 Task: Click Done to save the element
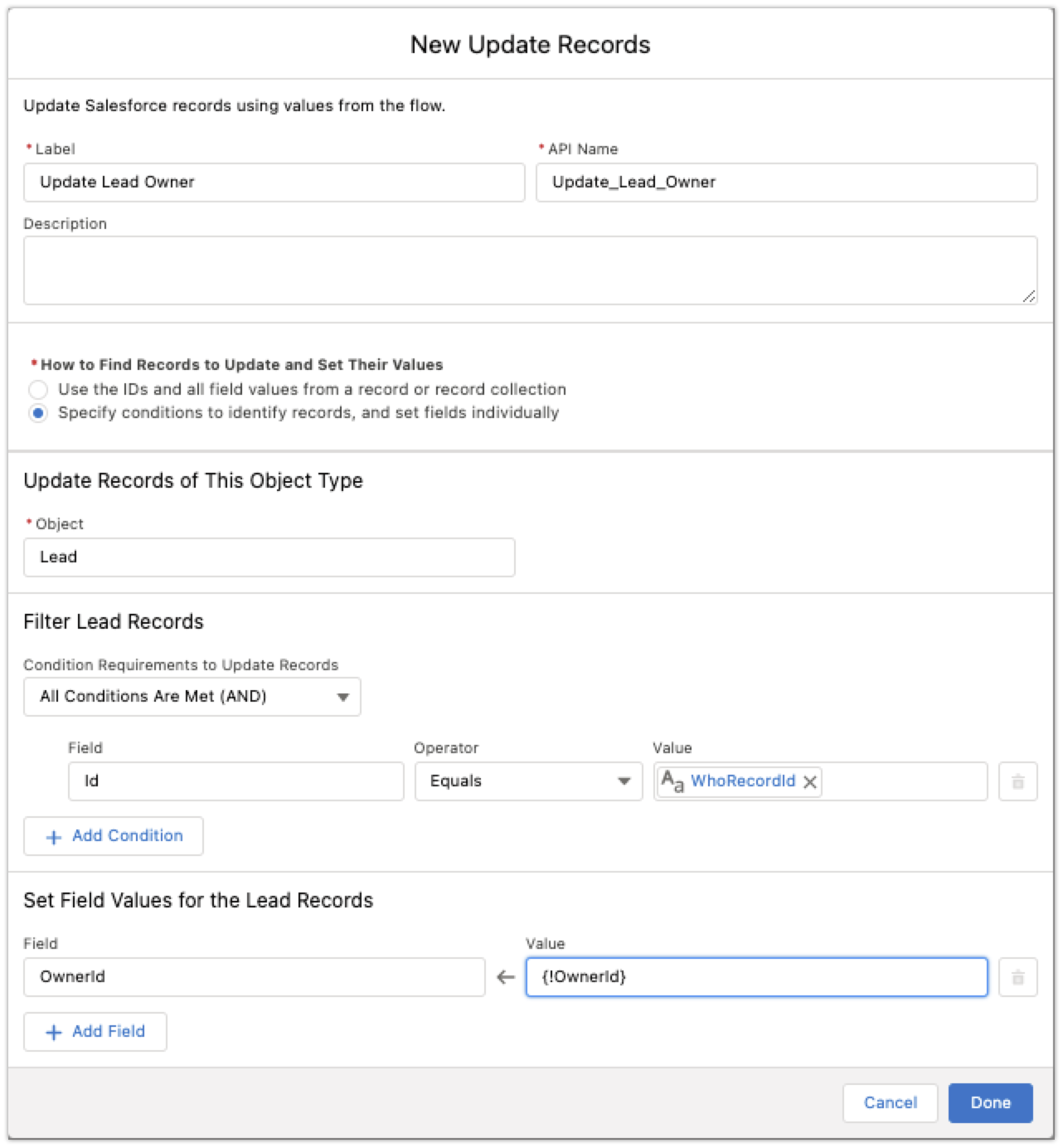(990, 1102)
